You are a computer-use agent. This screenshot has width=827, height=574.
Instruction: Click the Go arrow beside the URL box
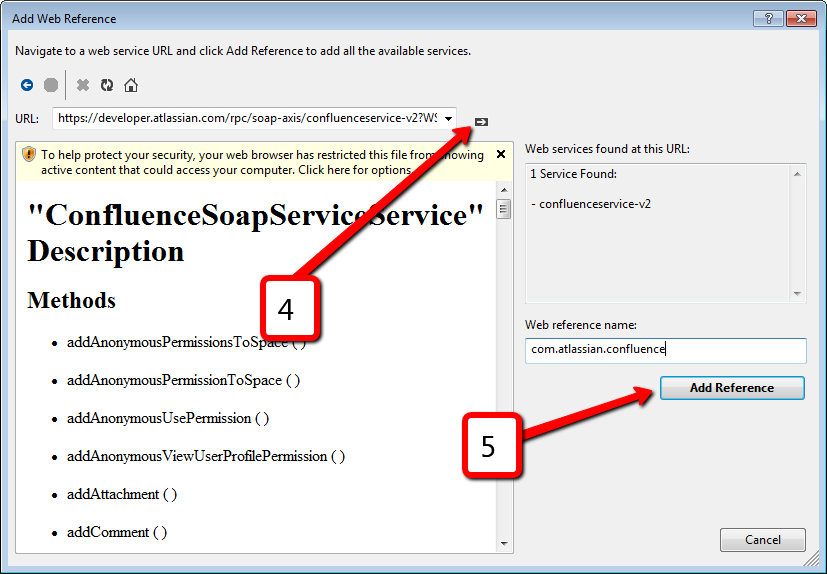tap(481, 120)
